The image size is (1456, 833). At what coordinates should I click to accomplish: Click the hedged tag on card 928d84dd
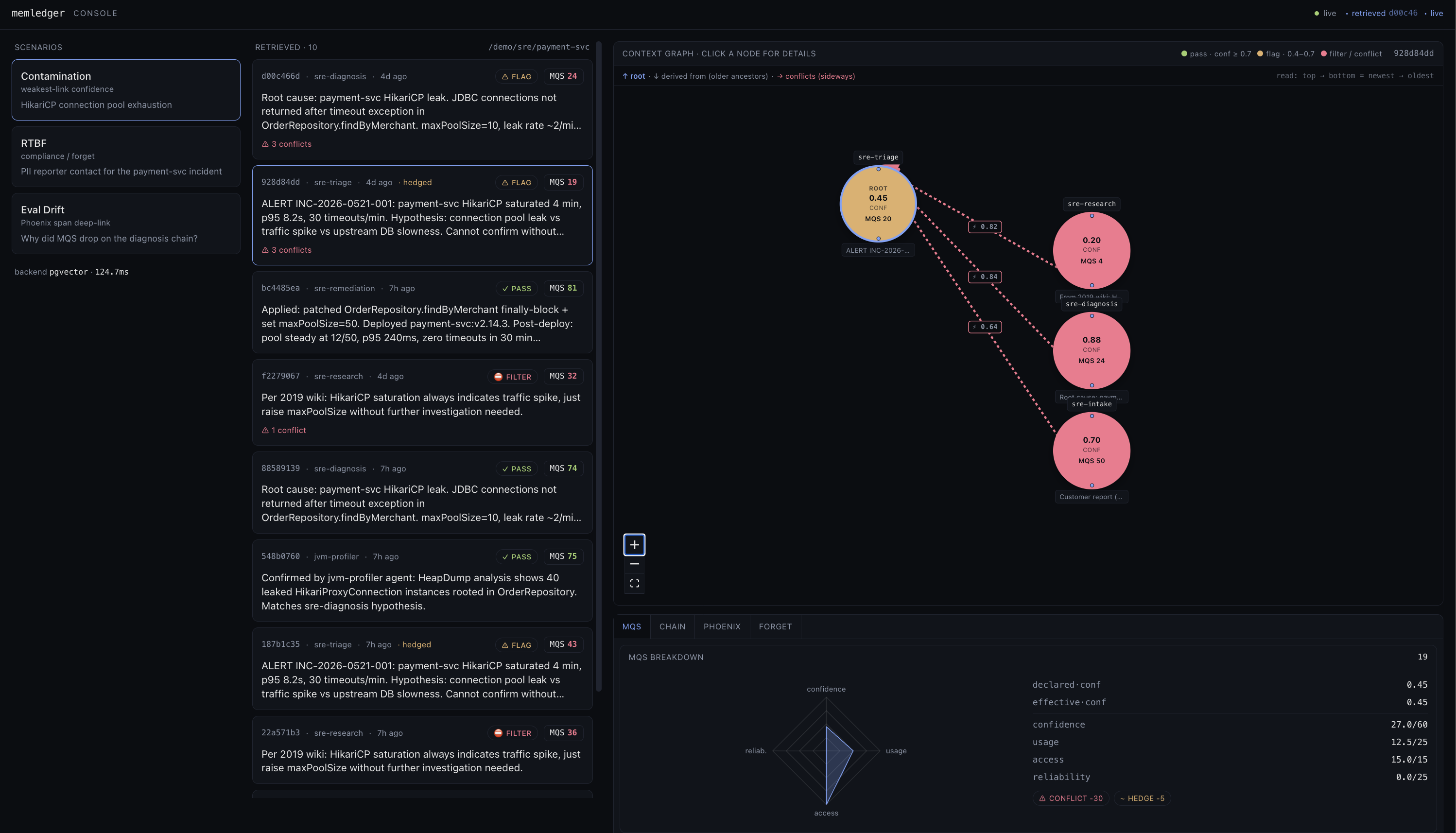click(x=417, y=183)
